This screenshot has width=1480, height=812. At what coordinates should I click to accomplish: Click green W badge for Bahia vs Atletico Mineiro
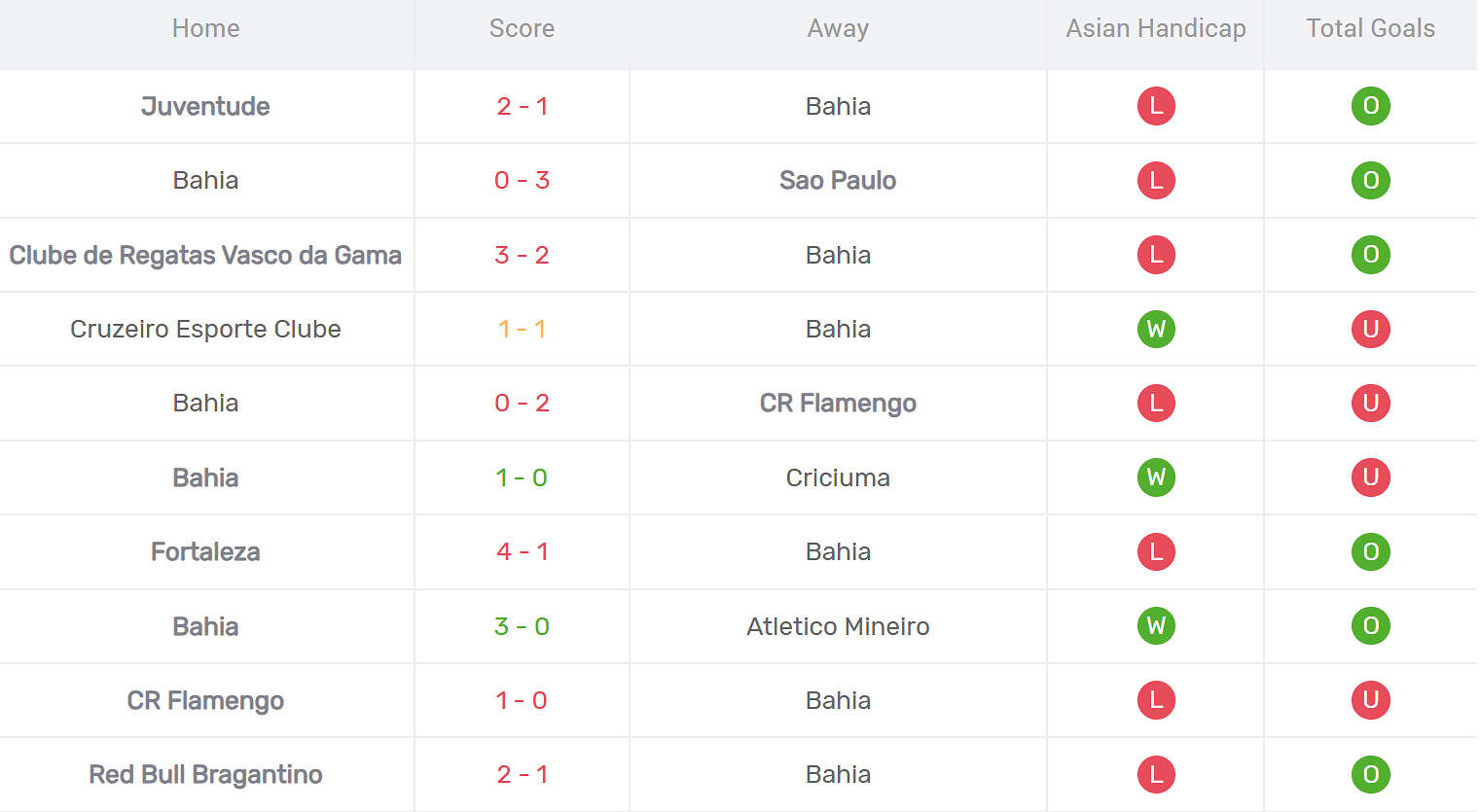(1156, 626)
